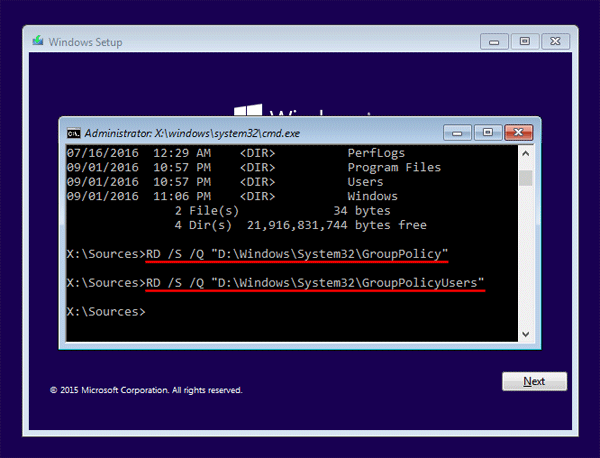Click the console scrollbar up arrow
This screenshot has width=600, height=458.
(526, 153)
